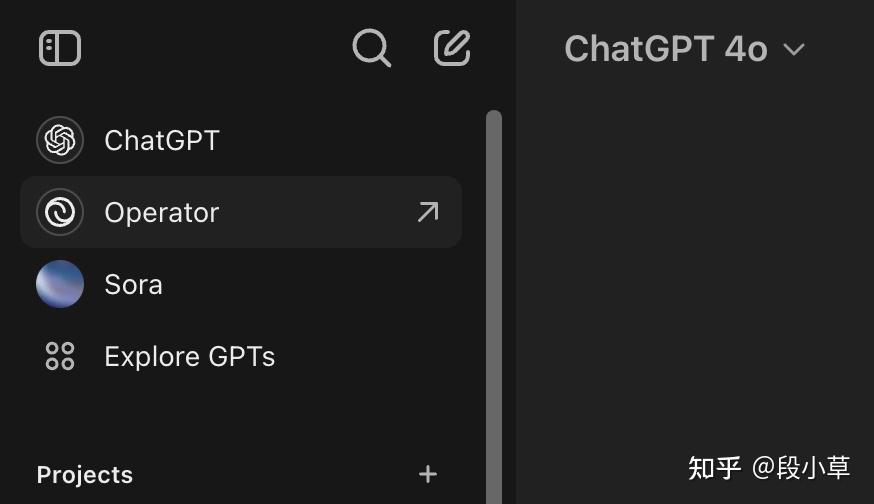The width and height of the screenshot is (874, 504).
Task: Click the 知乎 watermark logo
Action: (714, 467)
